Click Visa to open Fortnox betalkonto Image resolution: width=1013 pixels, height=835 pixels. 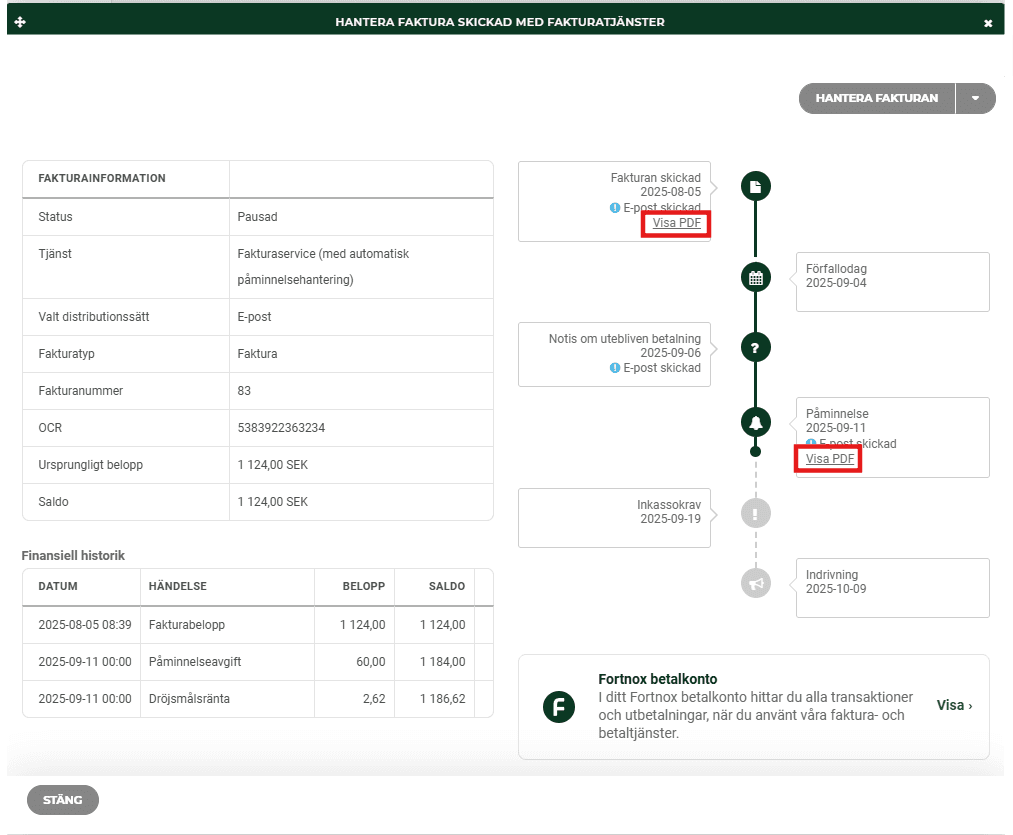(954, 705)
